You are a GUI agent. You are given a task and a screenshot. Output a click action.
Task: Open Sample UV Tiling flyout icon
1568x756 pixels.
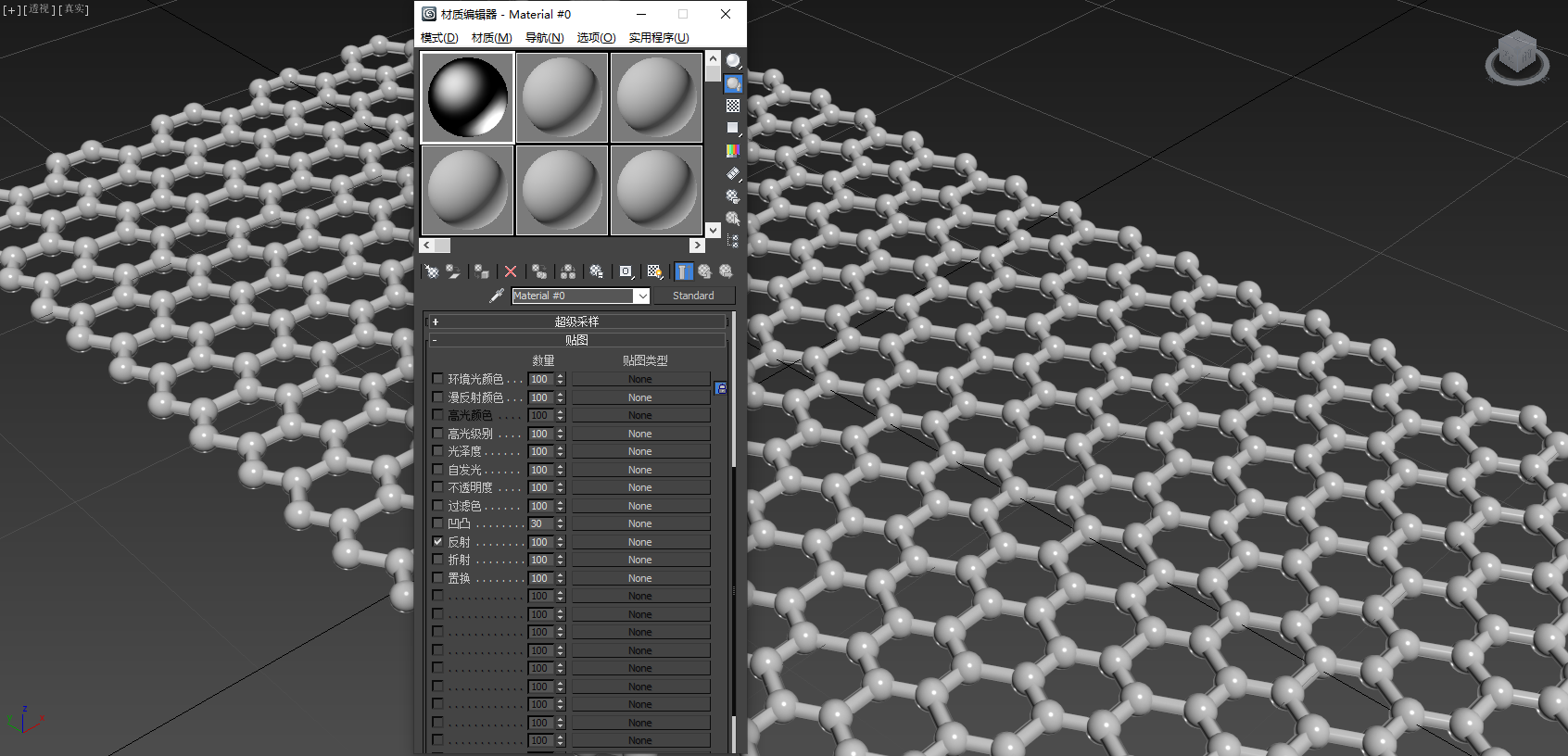point(733,128)
